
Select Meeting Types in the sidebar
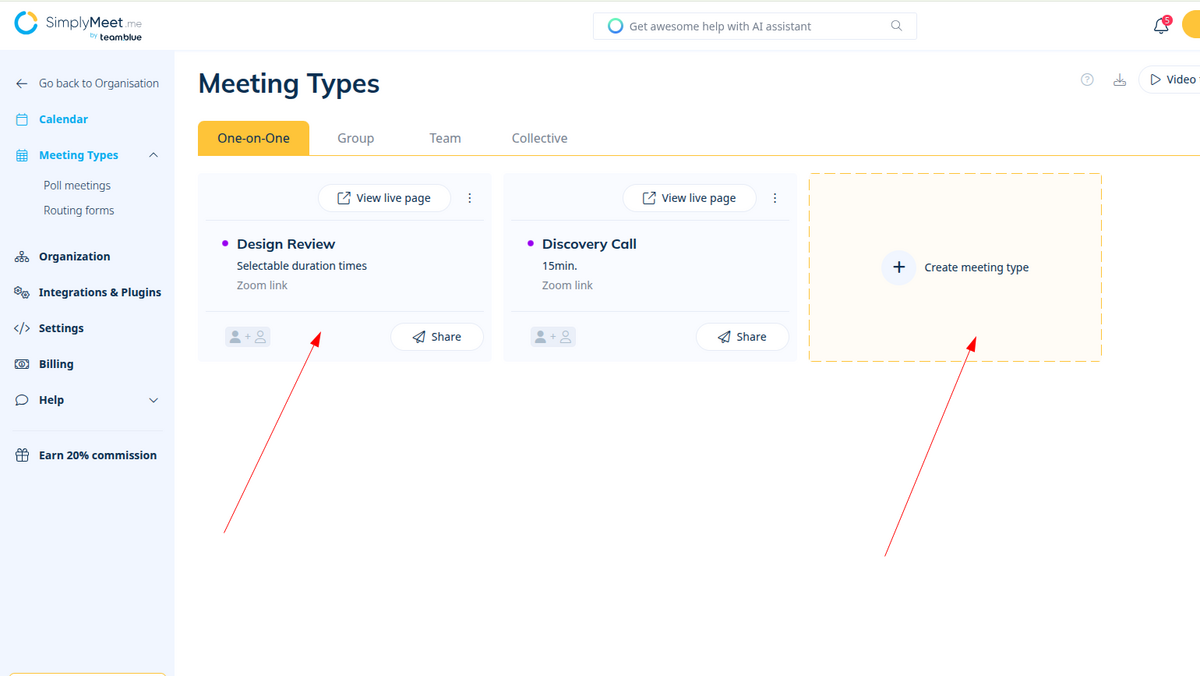(78, 155)
